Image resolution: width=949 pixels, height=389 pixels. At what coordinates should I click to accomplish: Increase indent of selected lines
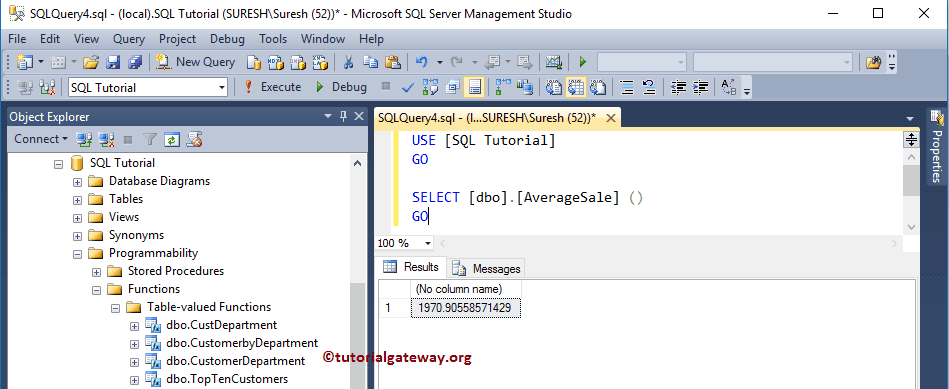click(700, 88)
